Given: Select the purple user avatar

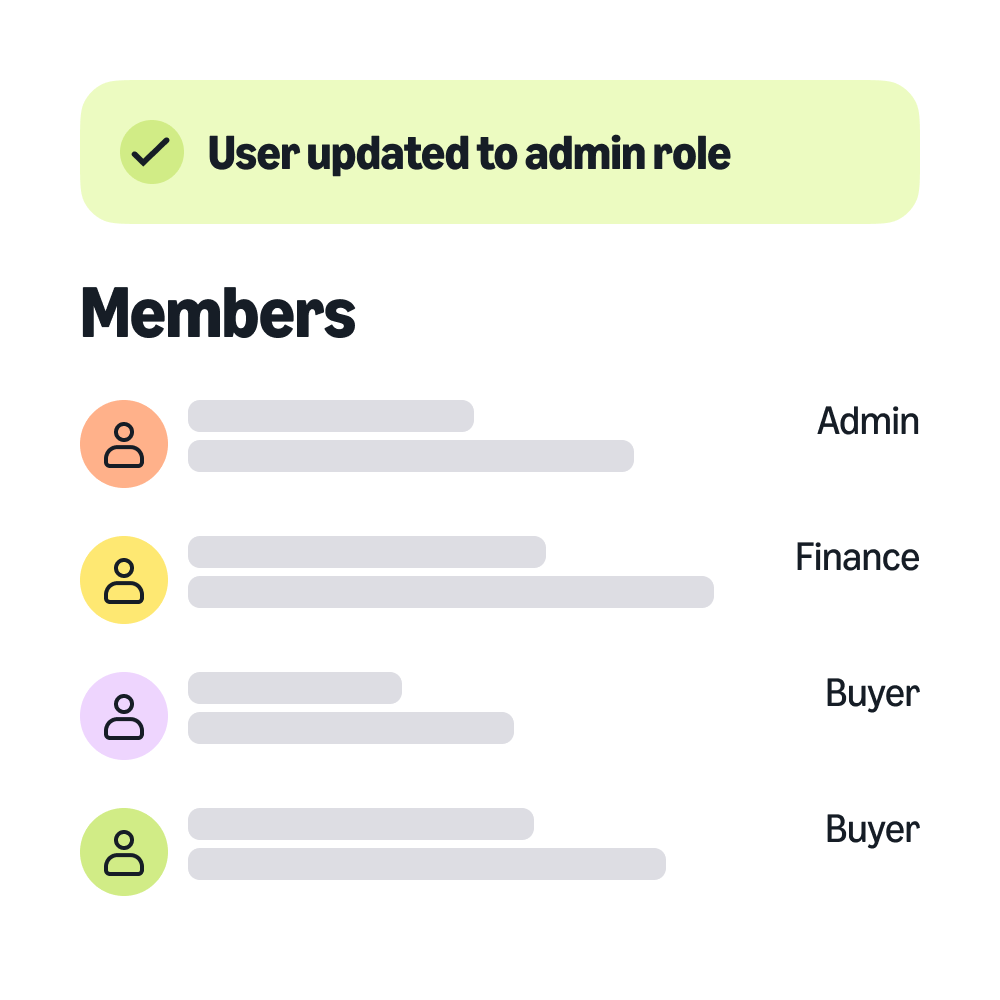Looking at the screenshot, I should point(124,716).
